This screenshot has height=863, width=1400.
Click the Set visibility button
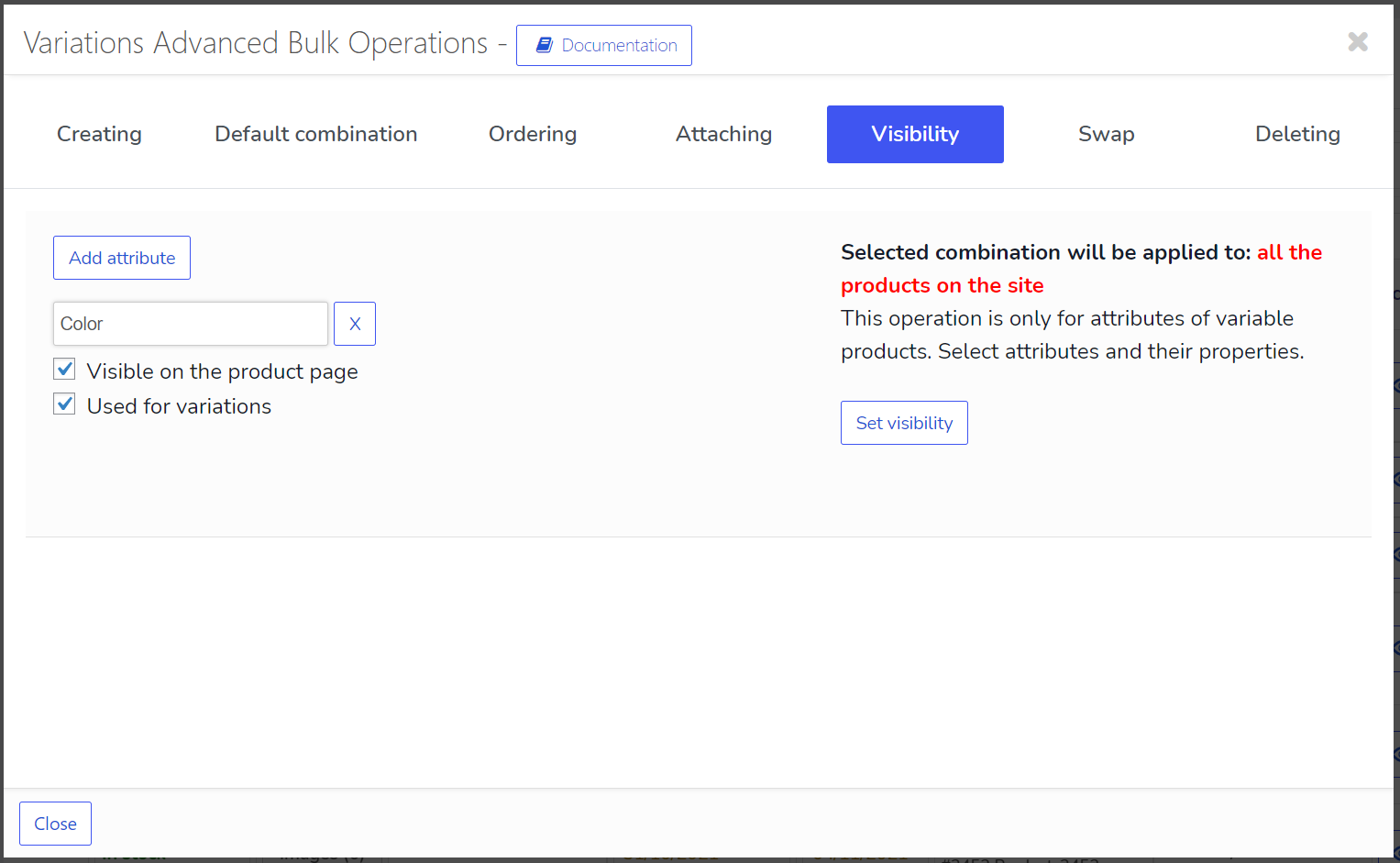point(904,423)
